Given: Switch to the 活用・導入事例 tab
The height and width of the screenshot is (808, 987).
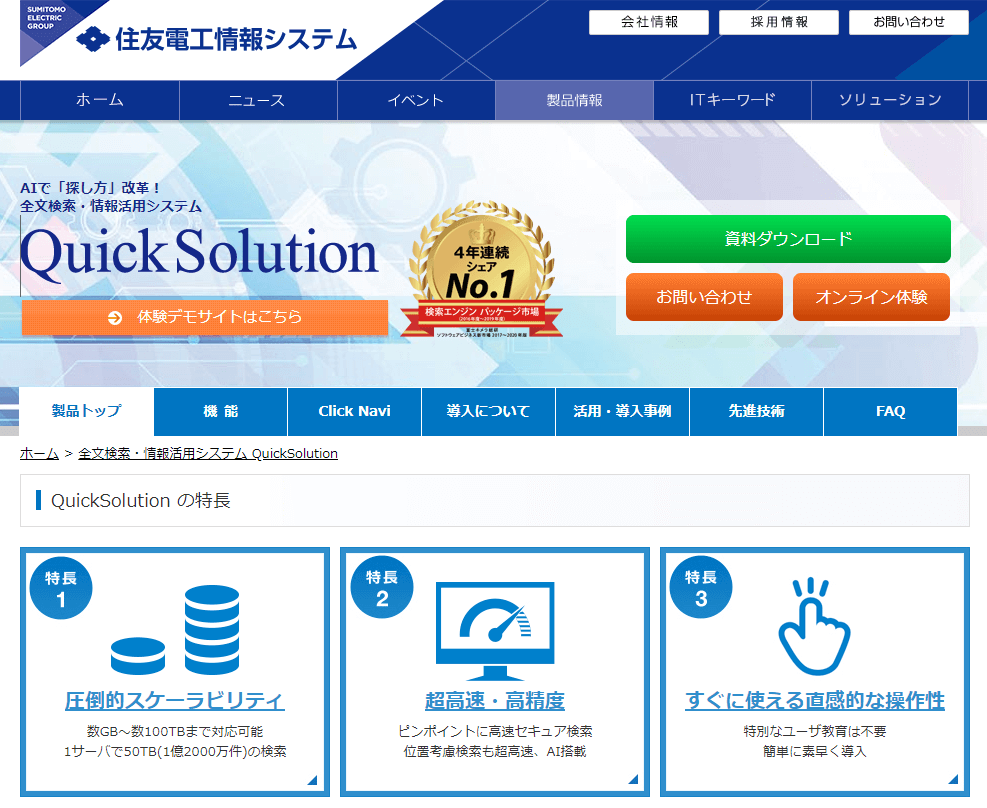Looking at the screenshot, I should click(x=622, y=412).
